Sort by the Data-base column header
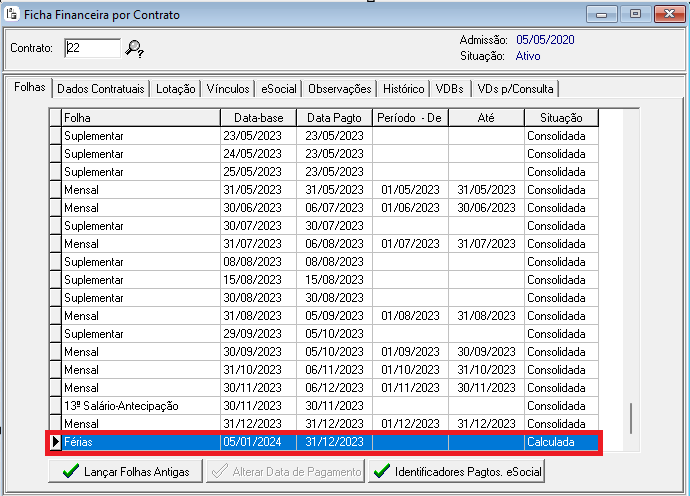Image resolution: width=690 pixels, height=496 pixels. tap(258, 118)
